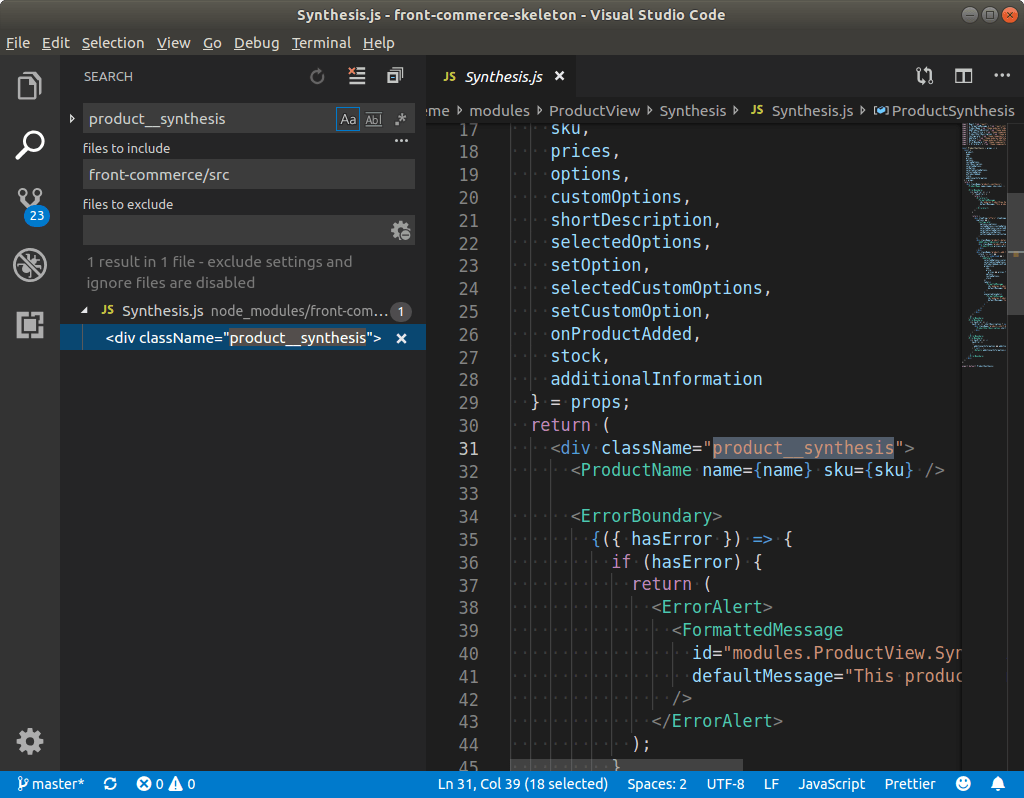Click highlighted 'product__synthesis' in editor
This screenshot has height=798, width=1024.
pos(803,448)
